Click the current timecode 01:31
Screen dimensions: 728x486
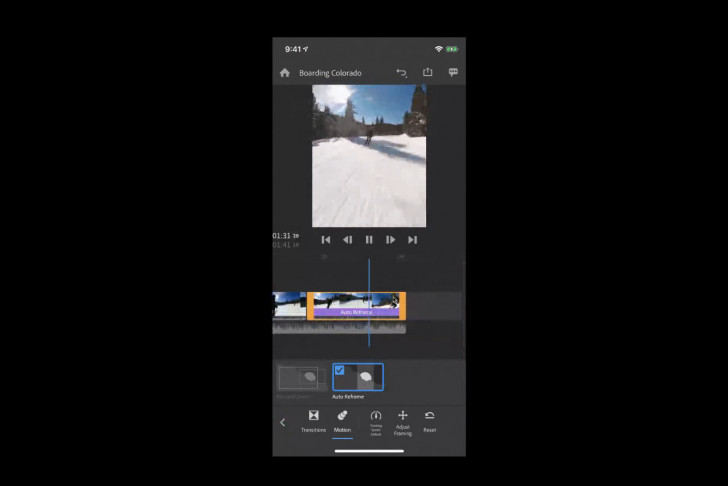[x=286, y=236]
